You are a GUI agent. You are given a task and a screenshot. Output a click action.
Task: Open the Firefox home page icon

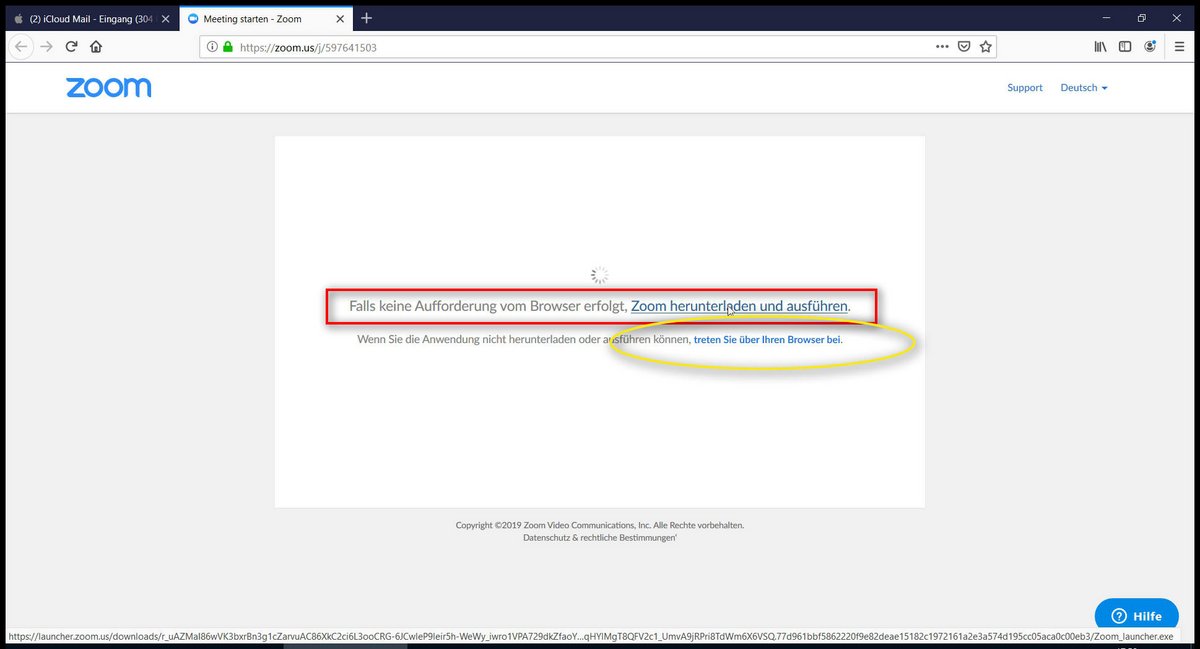point(96,46)
